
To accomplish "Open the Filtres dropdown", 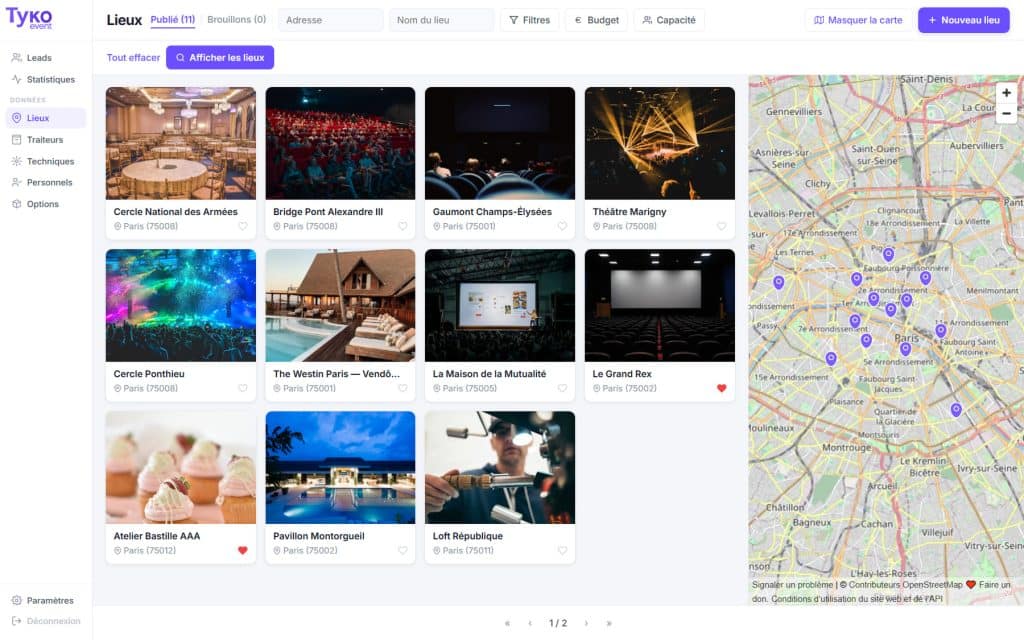I will 530,20.
